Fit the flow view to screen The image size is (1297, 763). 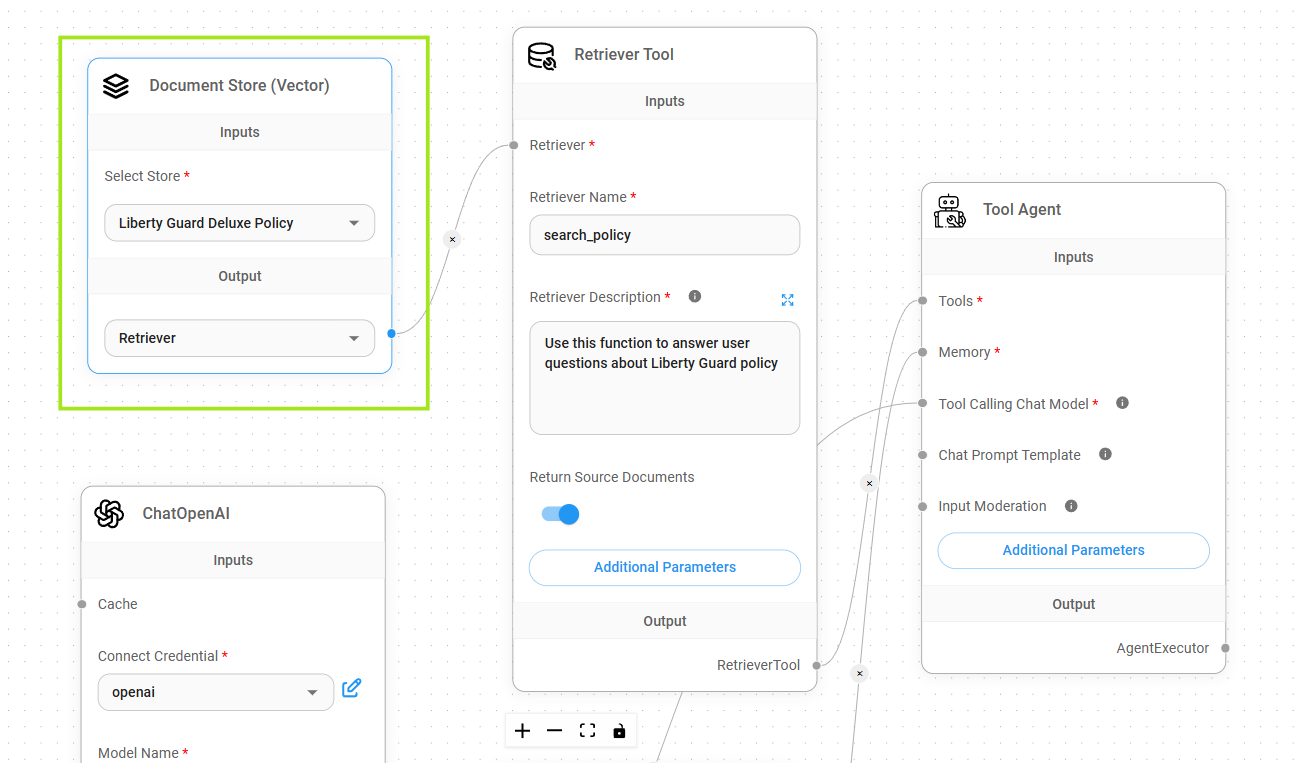tap(587, 731)
